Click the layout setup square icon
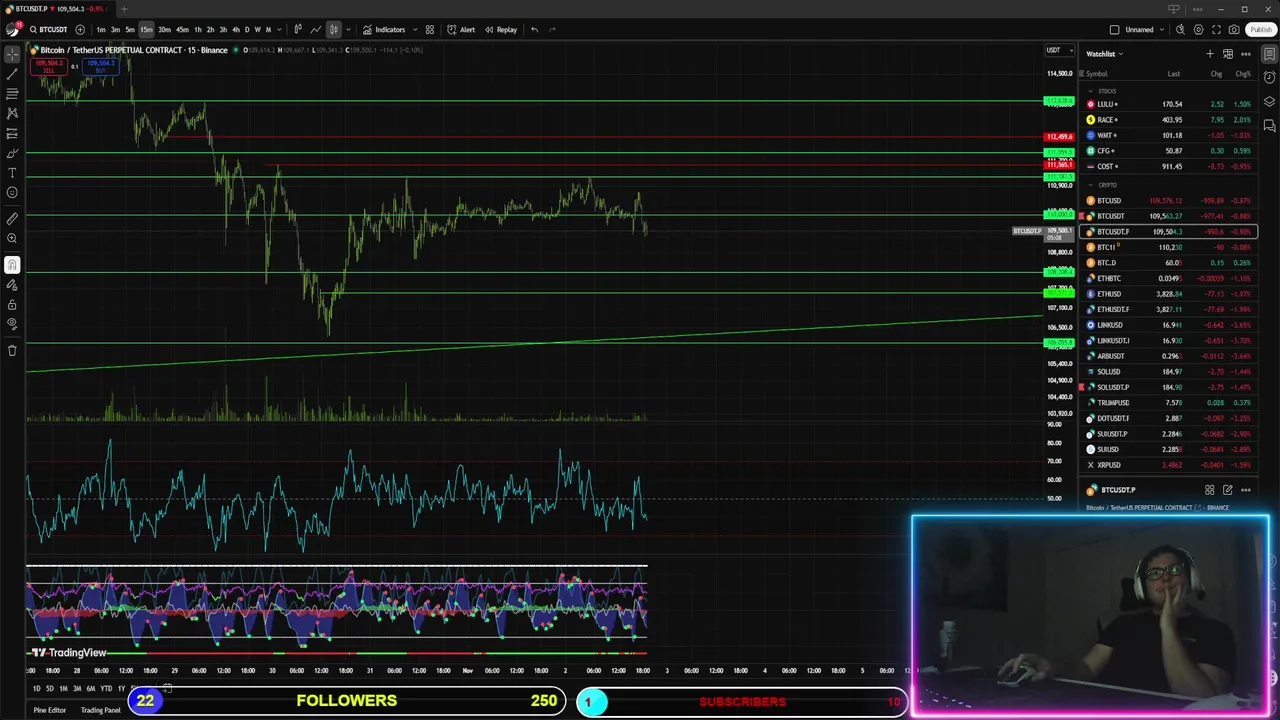The height and width of the screenshot is (720, 1280). click(1115, 30)
